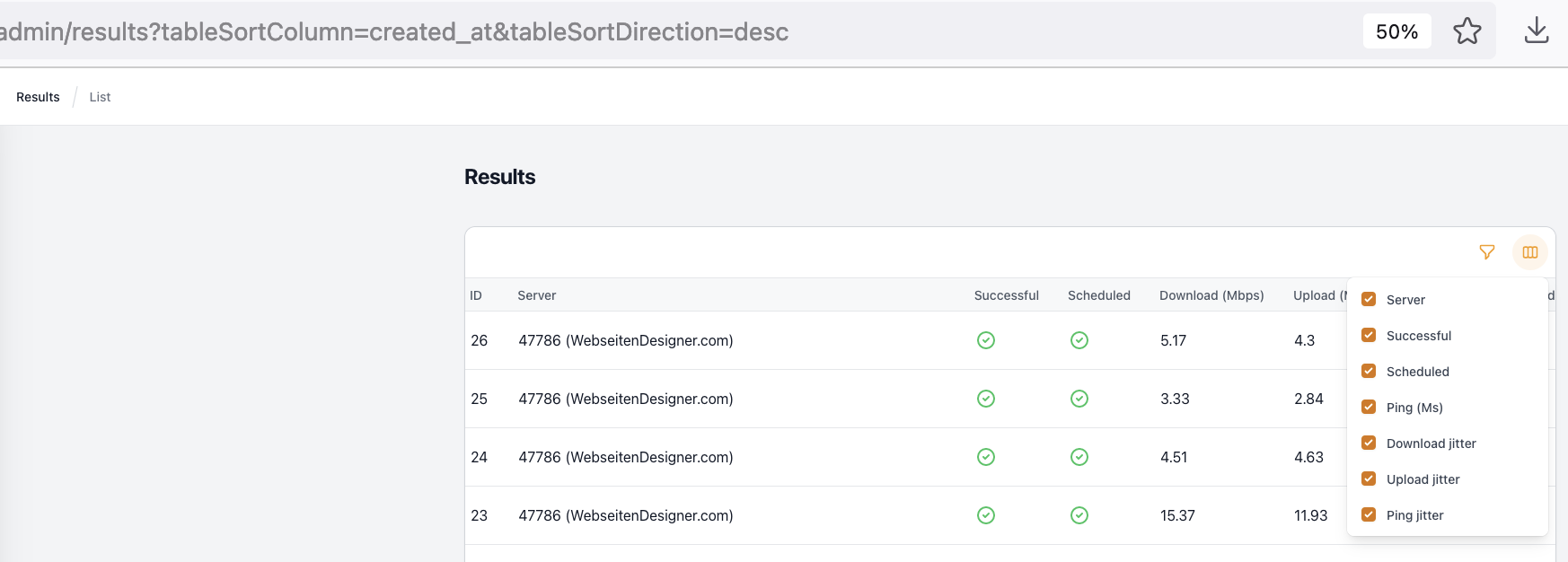1568x562 pixels.
Task: Go to Results breadcrumb link
Action: 38,97
